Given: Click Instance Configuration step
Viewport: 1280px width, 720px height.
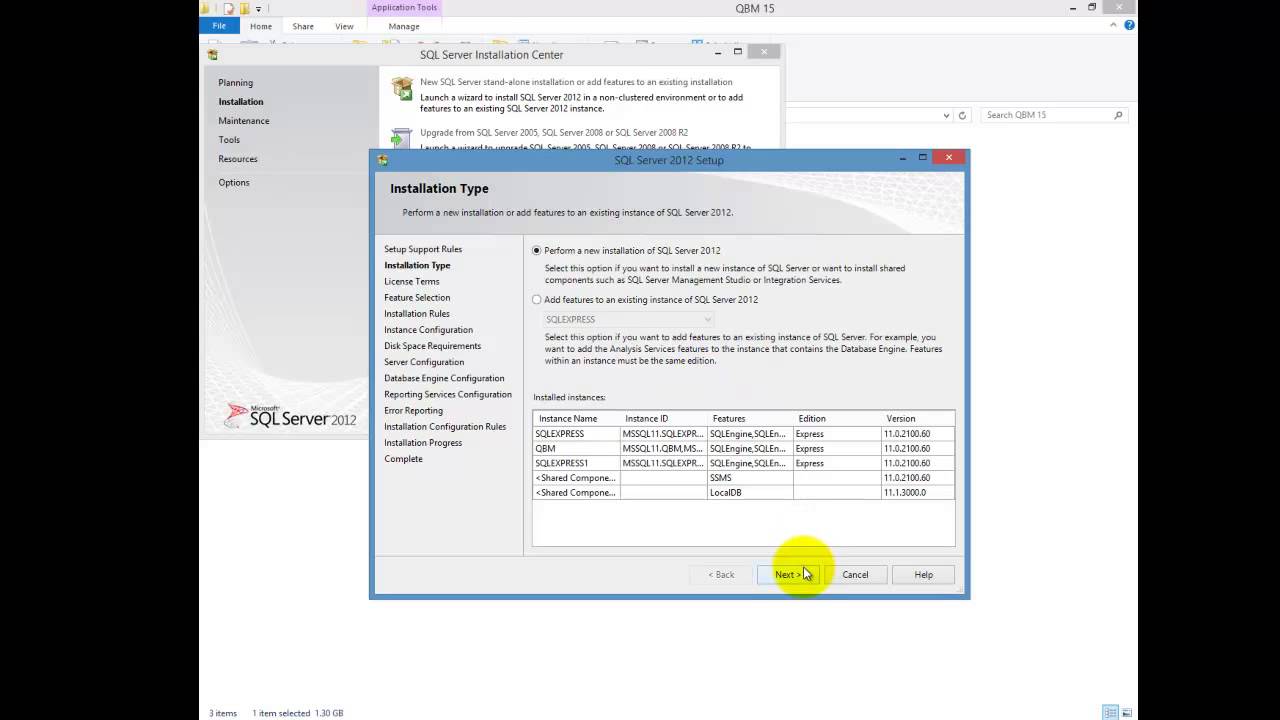Looking at the screenshot, I should tap(428, 330).
